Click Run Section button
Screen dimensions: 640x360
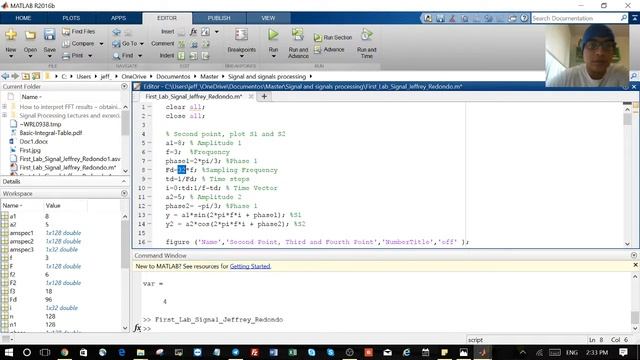coord(333,37)
